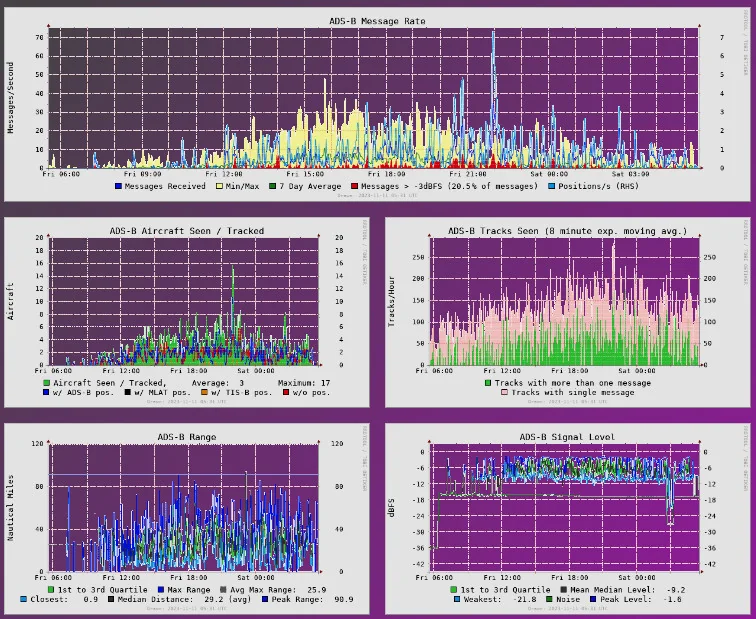Click the green Noise swatch

point(549,599)
